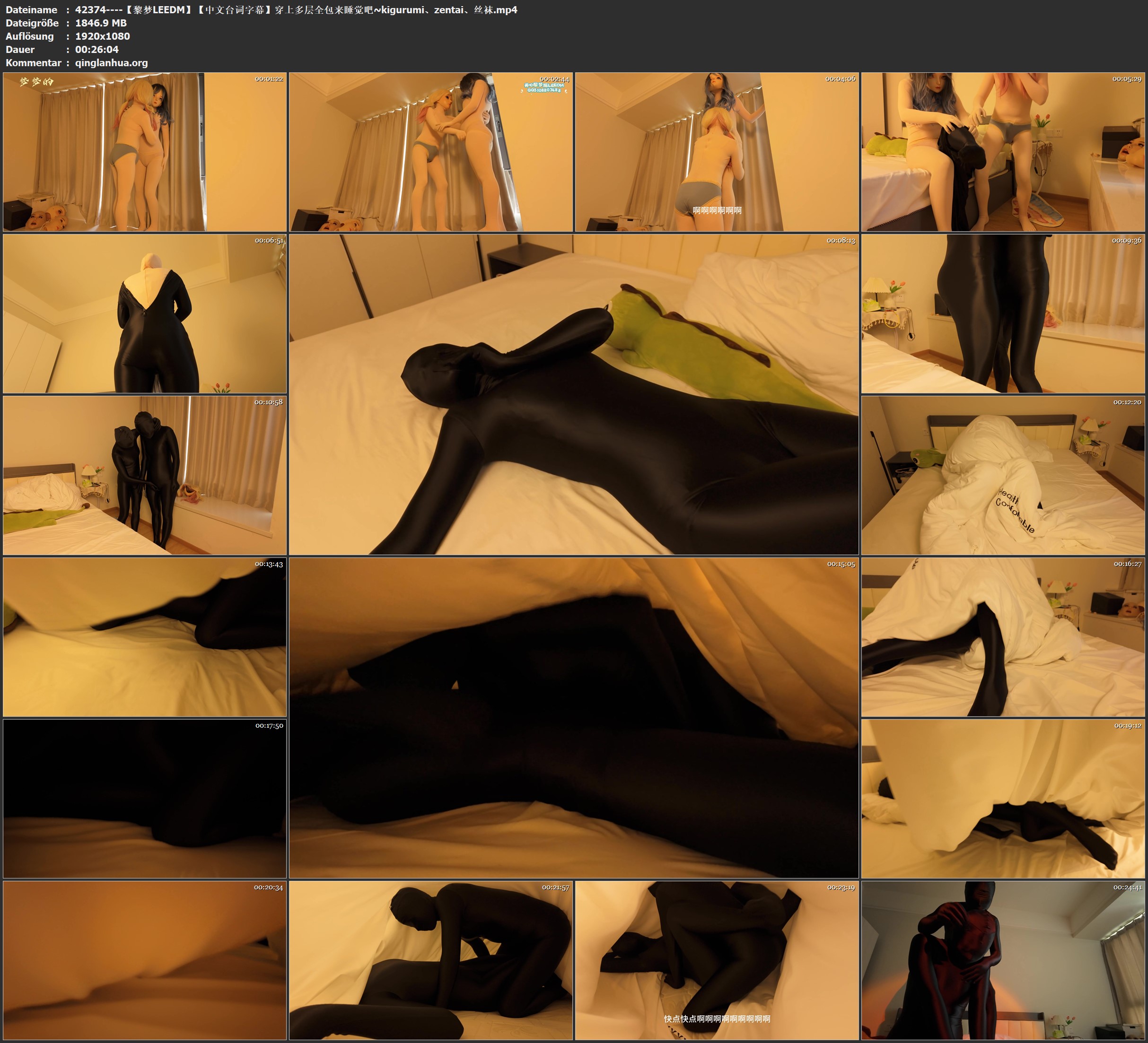The image size is (1148, 1043).
Task: Click the 00:13:43 frame
Action: (145, 637)
